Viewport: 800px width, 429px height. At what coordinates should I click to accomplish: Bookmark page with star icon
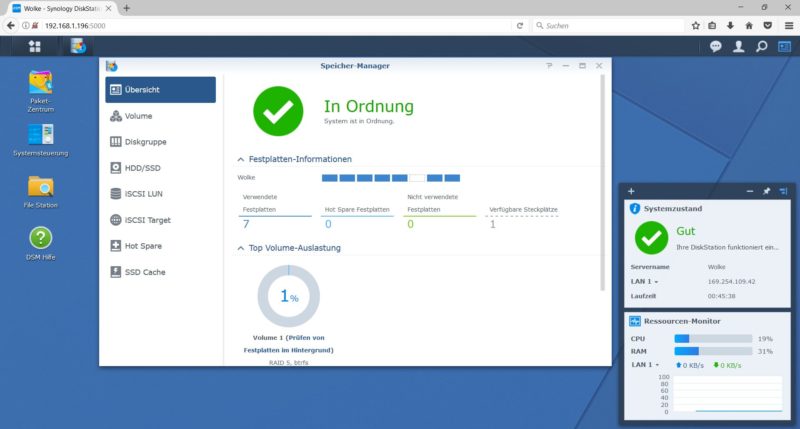pos(695,26)
